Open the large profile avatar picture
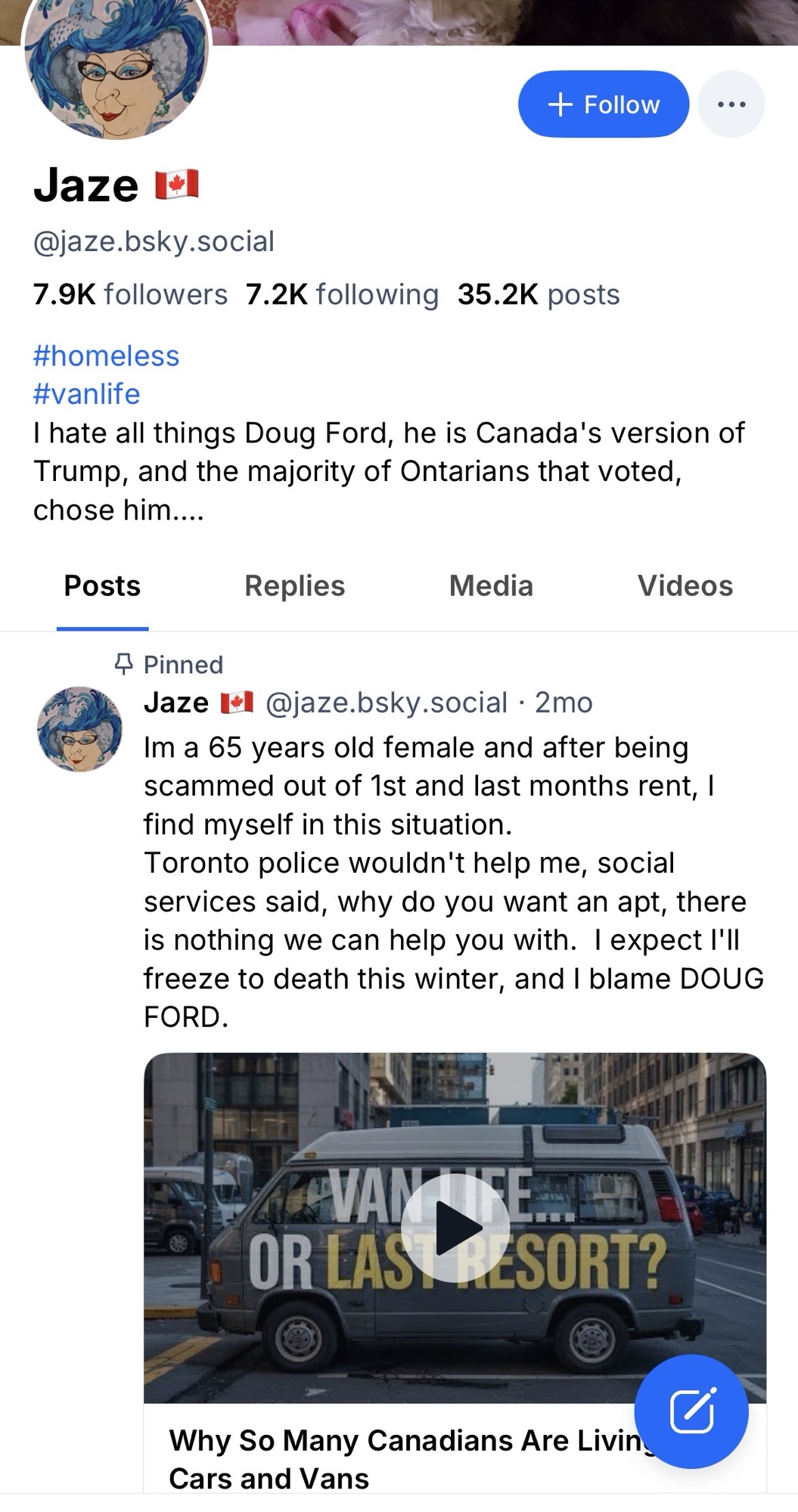Image resolution: width=798 pixels, height=1512 pixels. 116,72
